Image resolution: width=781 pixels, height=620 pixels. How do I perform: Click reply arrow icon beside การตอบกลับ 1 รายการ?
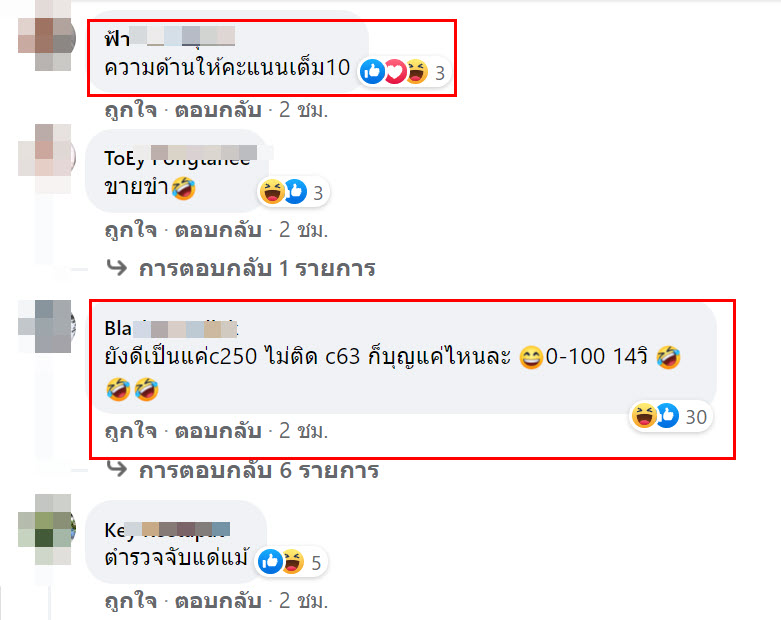click(x=118, y=267)
